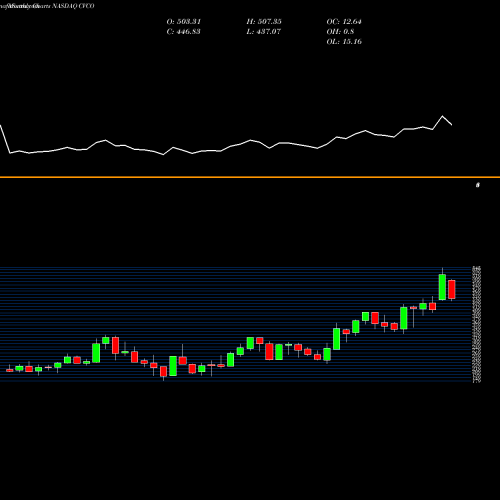The image size is (500, 500).
Task: Select the open price value O: 503.31
Action: [184, 22]
